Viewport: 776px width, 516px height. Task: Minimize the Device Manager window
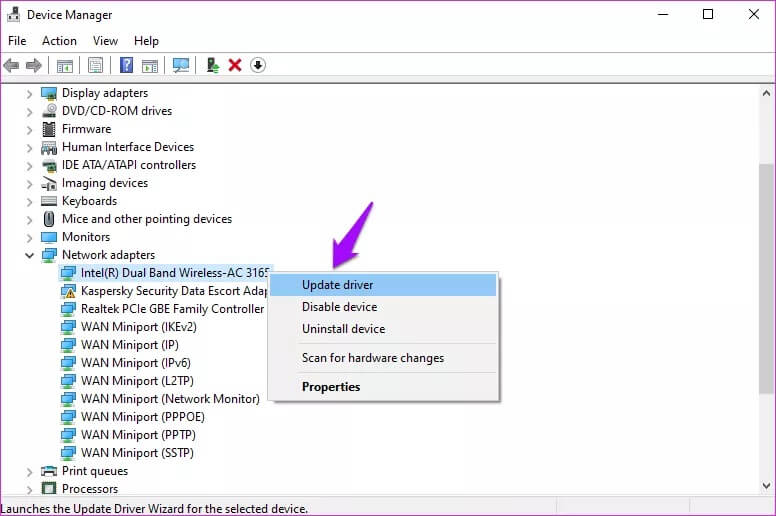pyautogui.click(x=663, y=14)
